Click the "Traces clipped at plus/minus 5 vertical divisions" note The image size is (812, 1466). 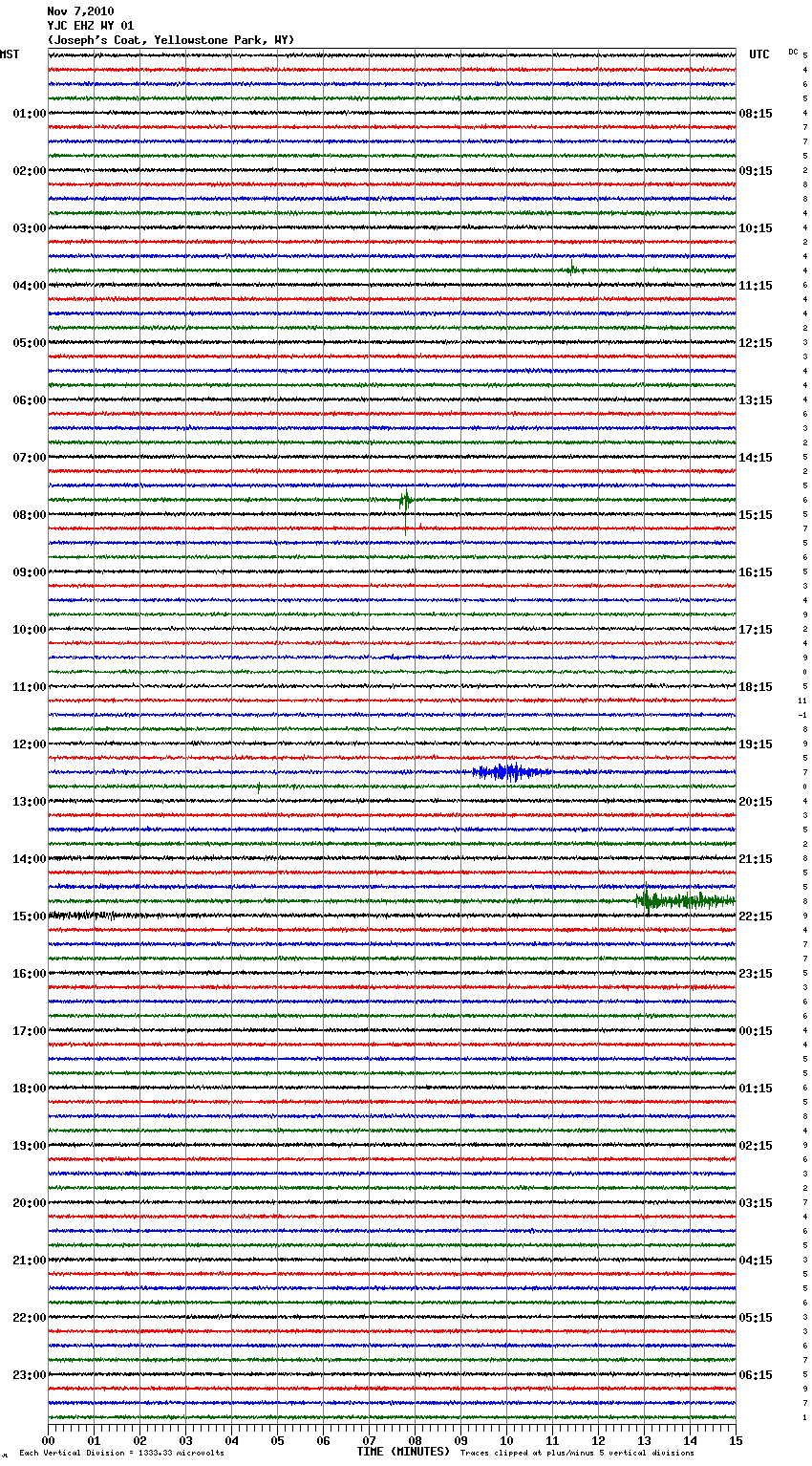[x=577, y=1454]
